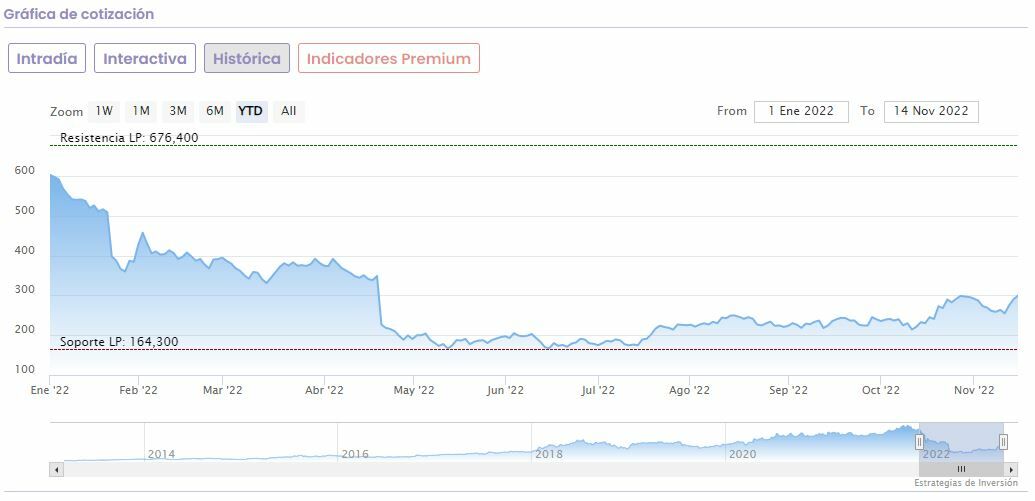This screenshot has height=501, width=1035.
Task: Click the navigator scrollbar right arrow
Action: coord(1011,469)
